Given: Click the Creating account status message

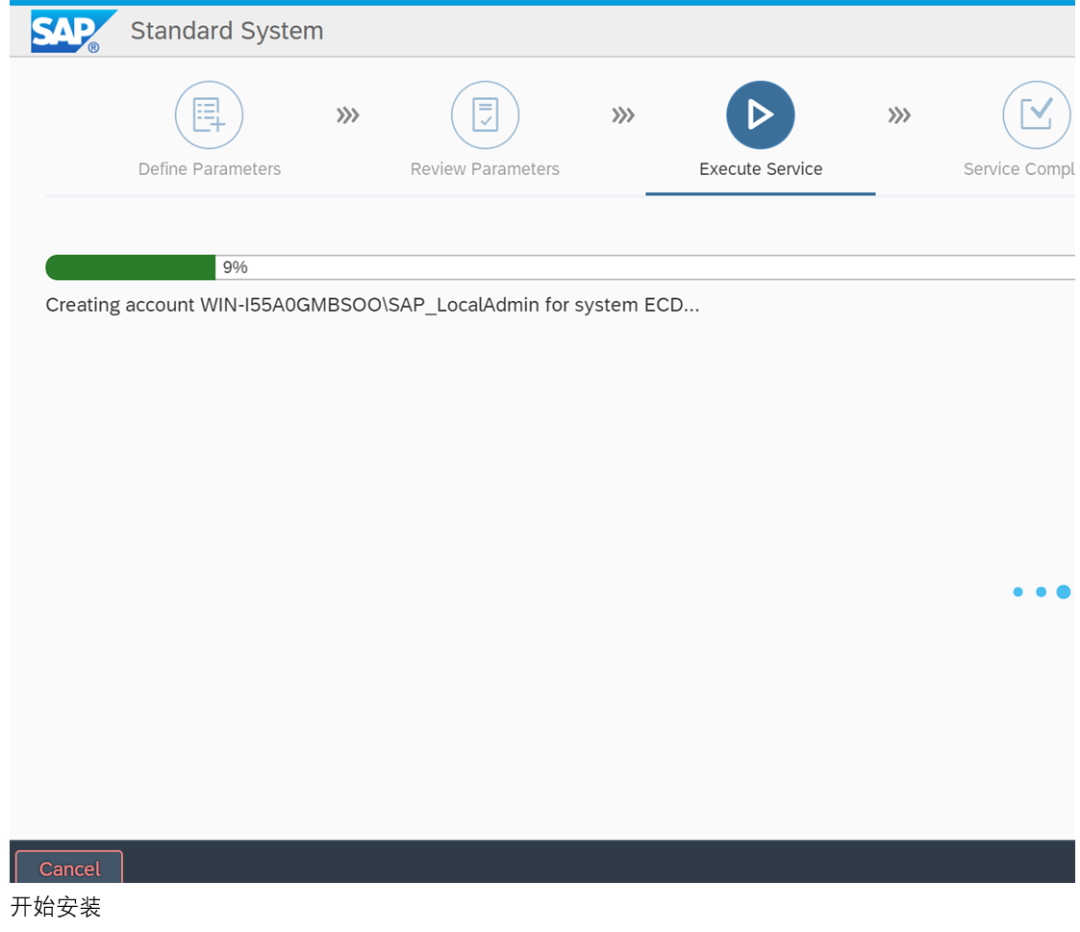Looking at the screenshot, I should (372, 305).
